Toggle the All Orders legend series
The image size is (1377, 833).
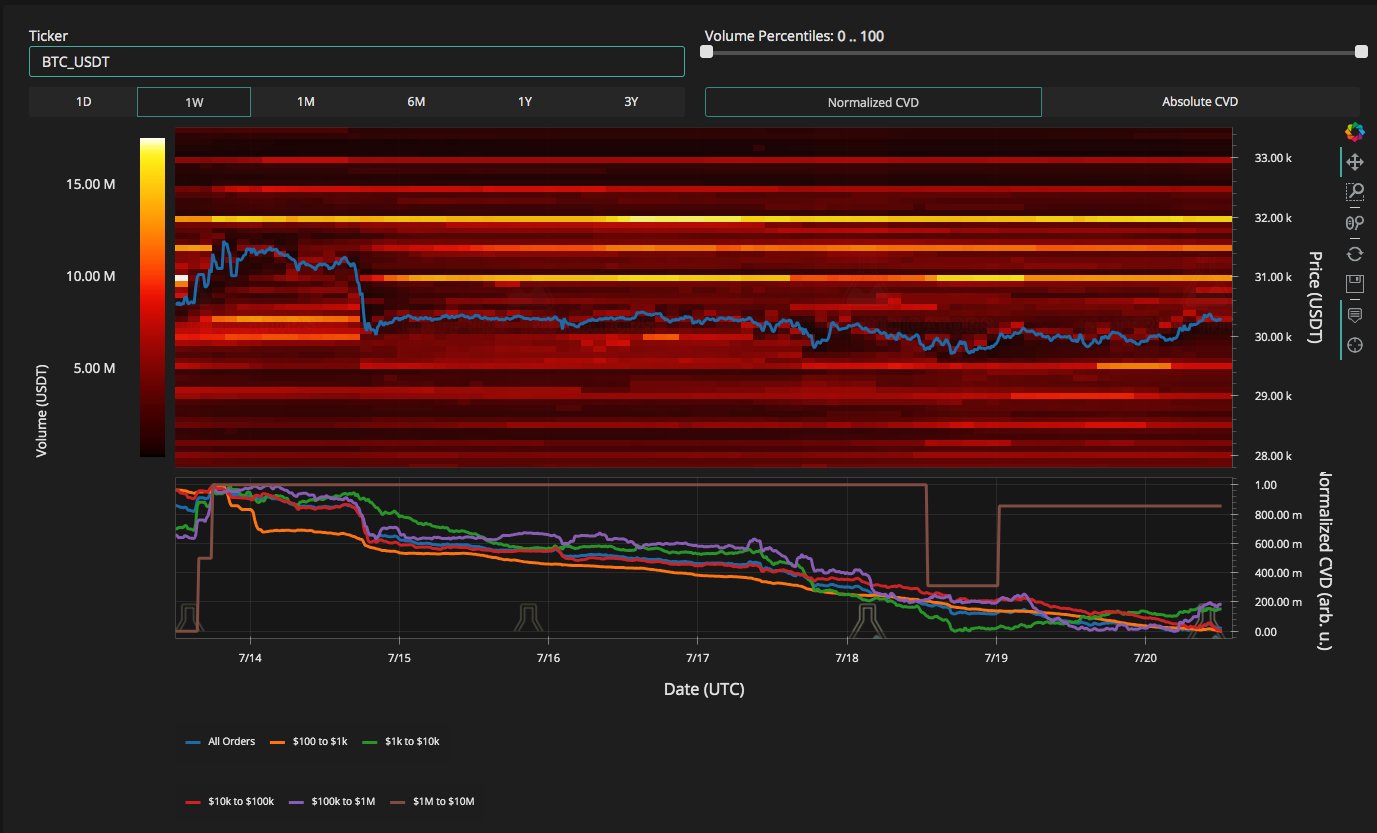point(221,741)
